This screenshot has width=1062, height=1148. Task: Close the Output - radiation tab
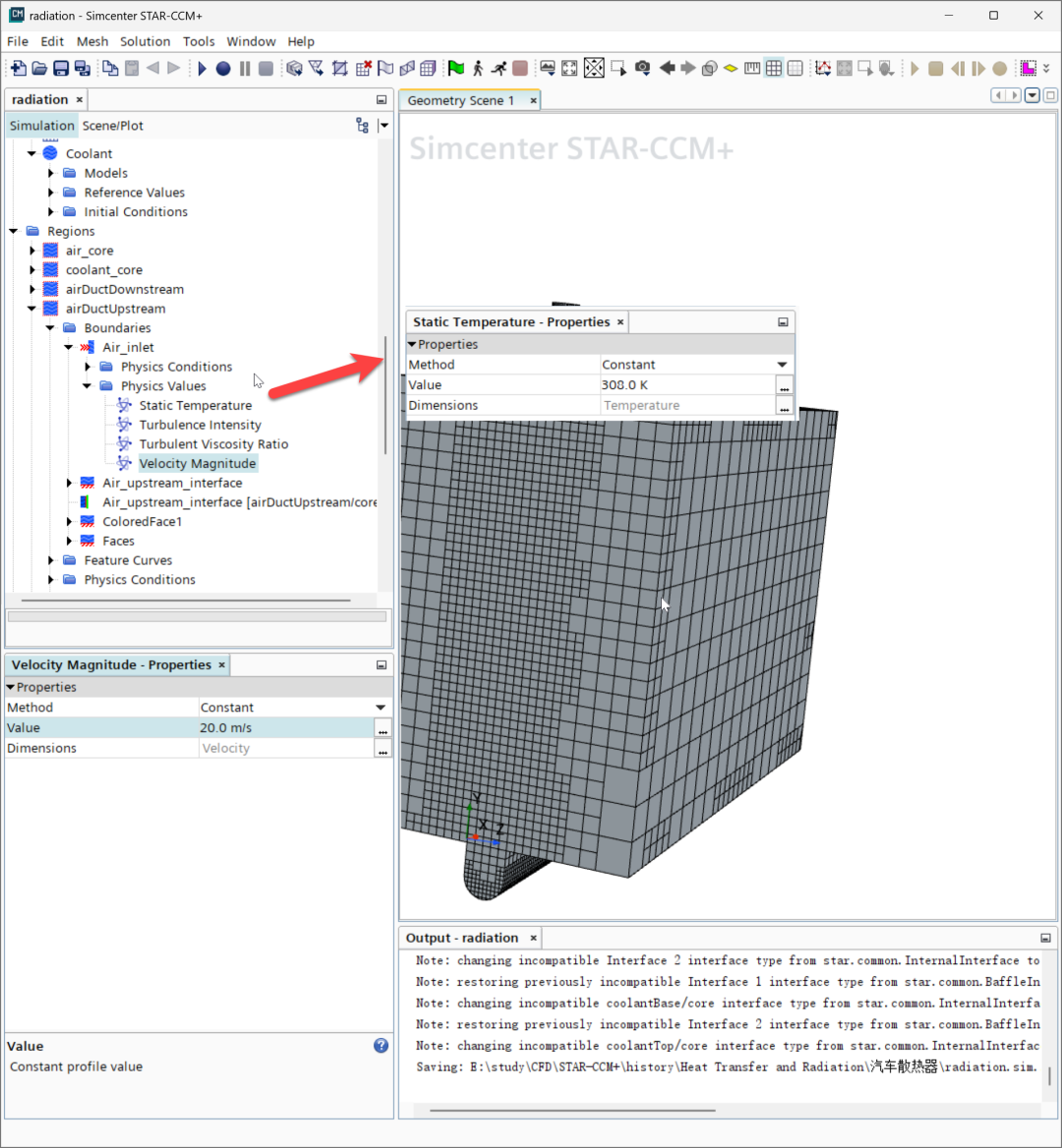click(533, 938)
